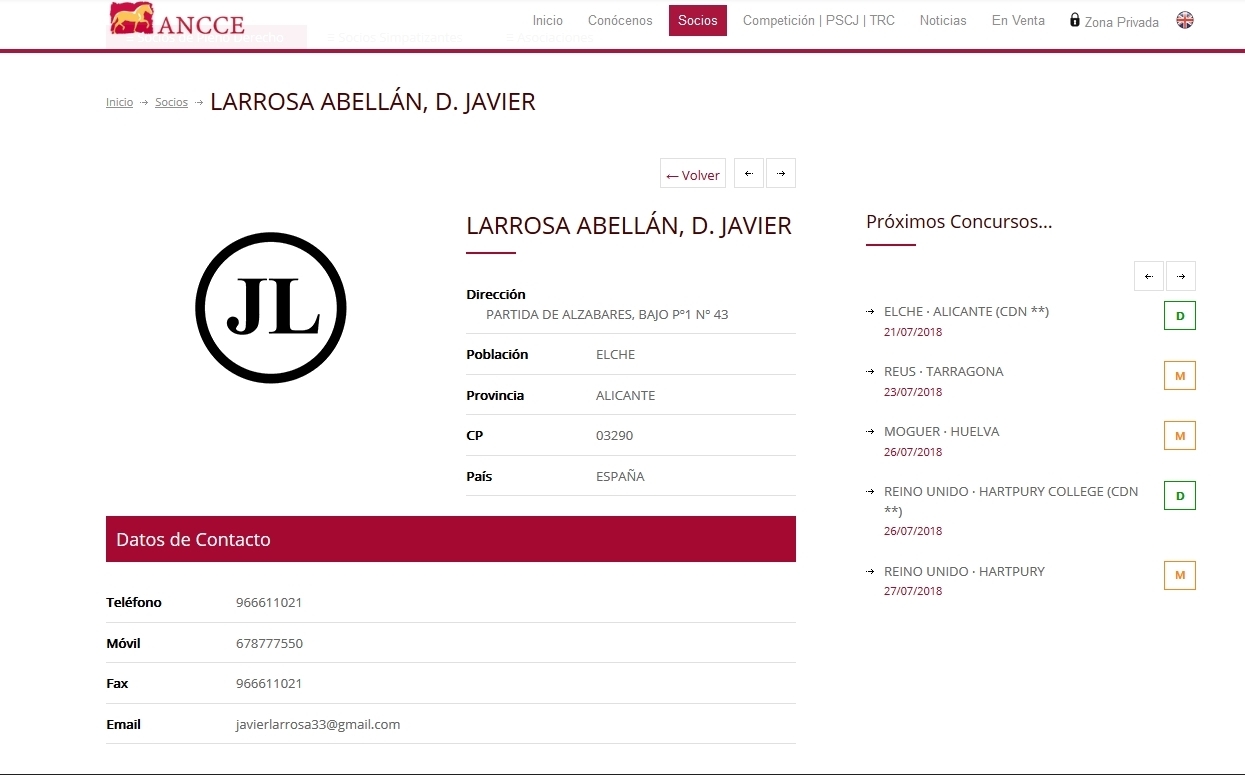Go to previous member using left arrow

point(748,173)
